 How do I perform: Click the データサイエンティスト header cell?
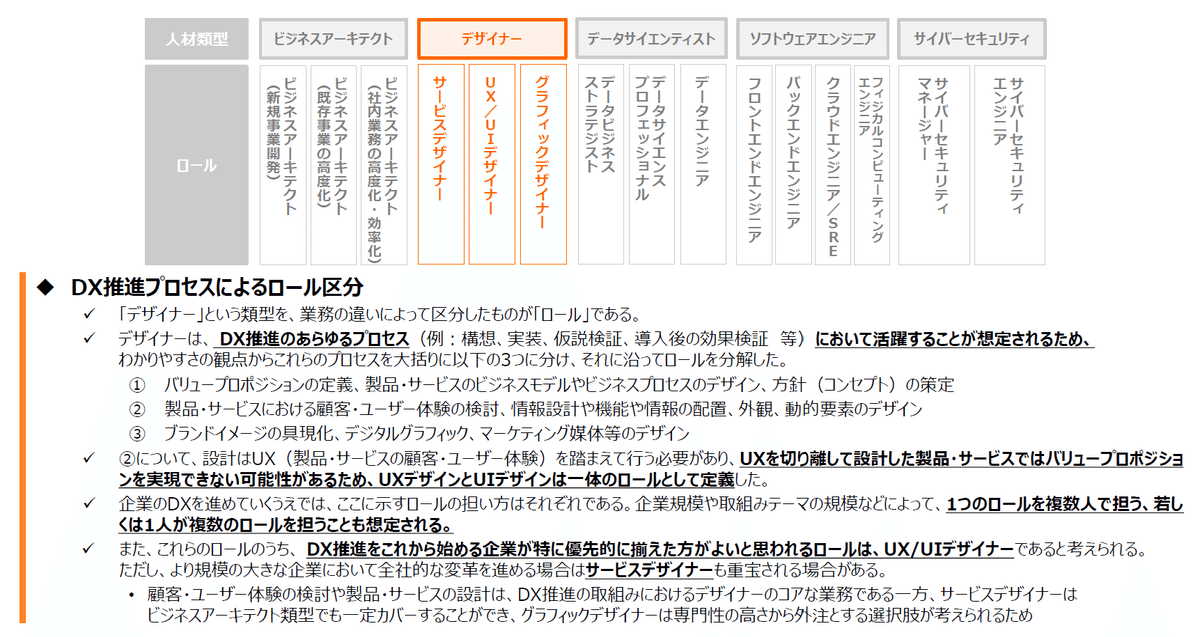(650, 38)
